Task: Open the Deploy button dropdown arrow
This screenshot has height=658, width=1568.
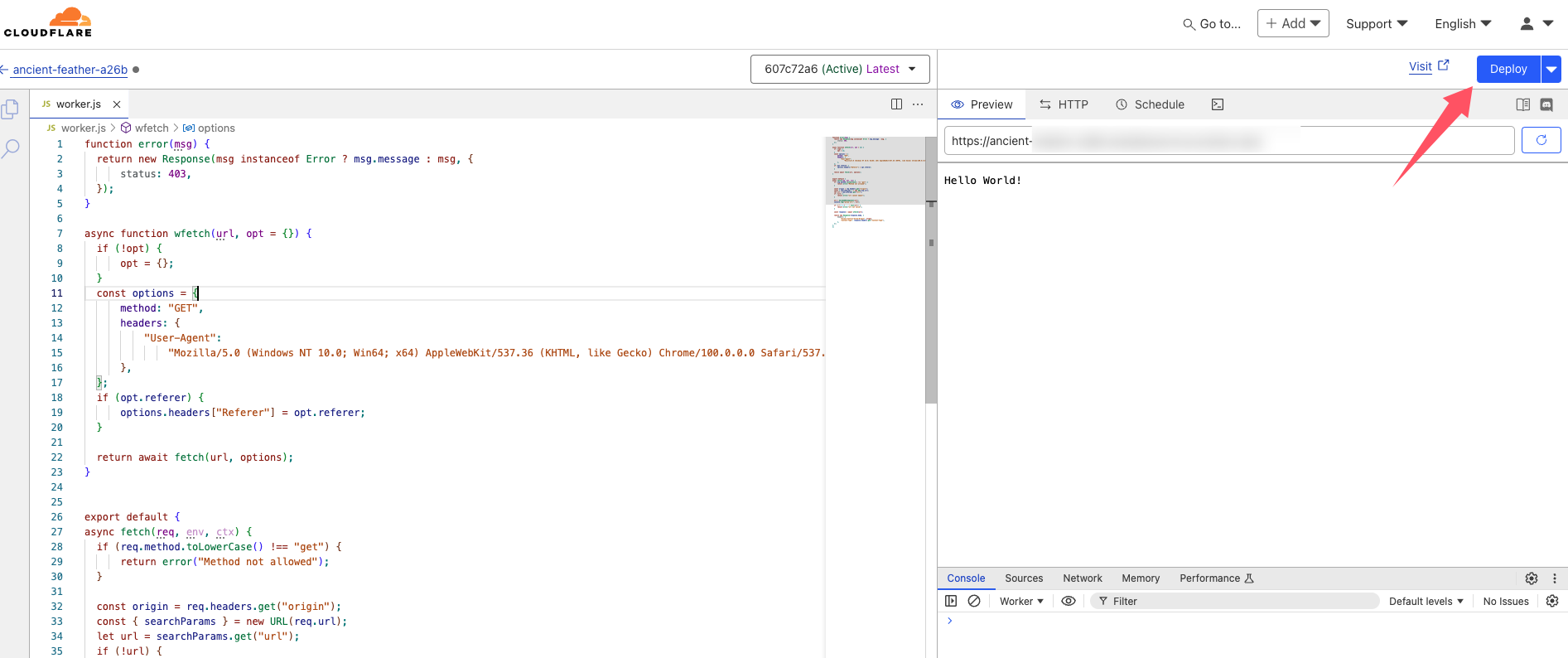Action: [x=1551, y=69]
